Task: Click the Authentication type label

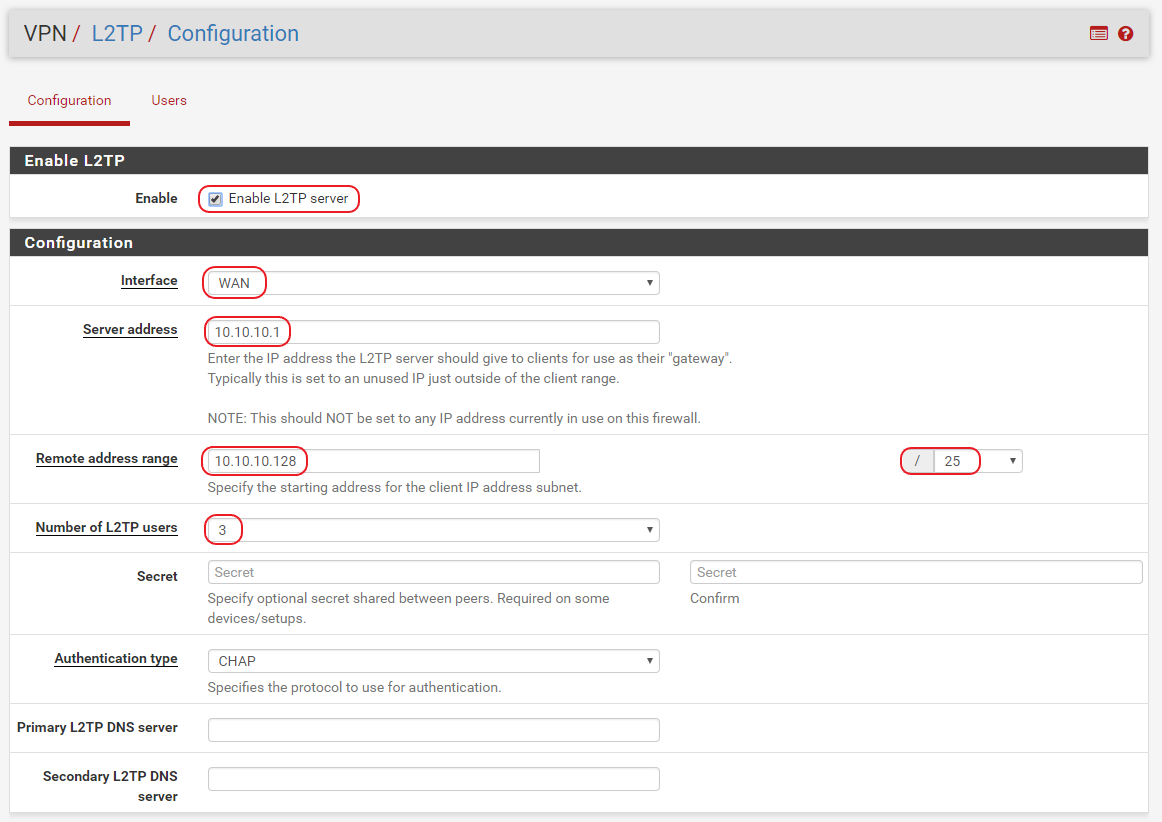Action: (116, 658)
